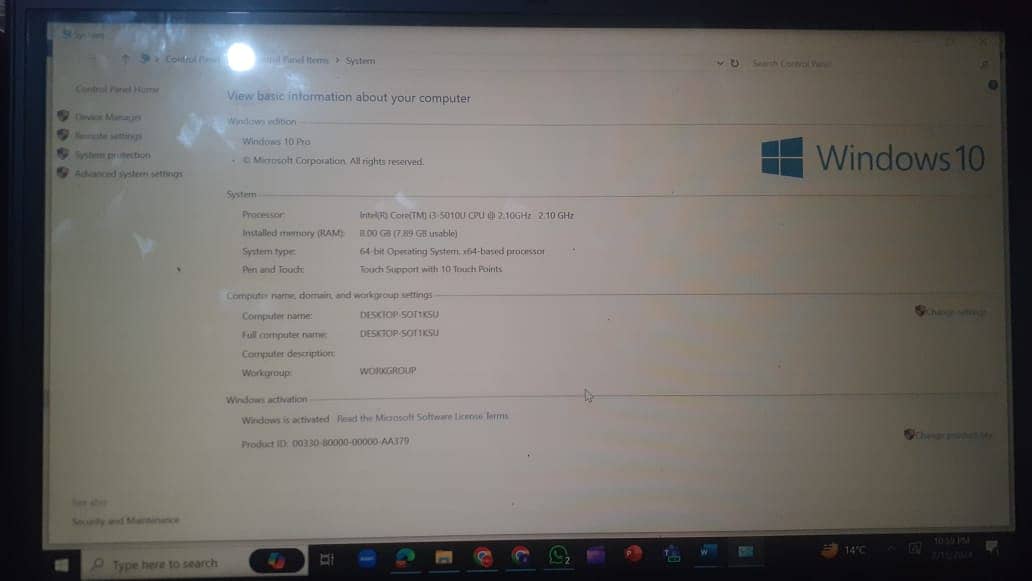The height and width of the screenshot is (581, 1032).
Task: Open the first Chrome icon on taskbar
Action: [x=482, y=557]
